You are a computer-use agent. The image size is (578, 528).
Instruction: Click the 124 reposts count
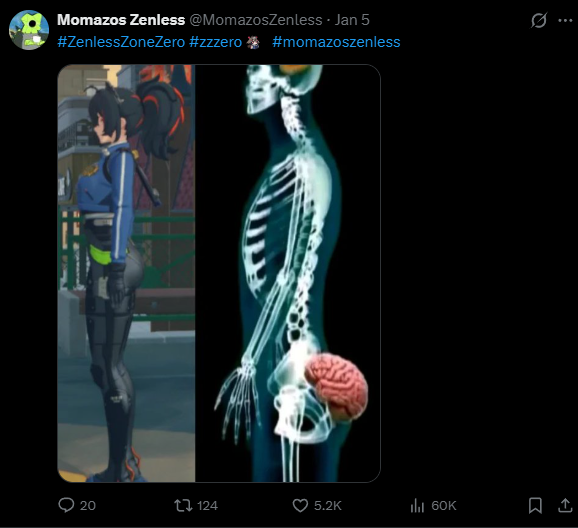(207, 506)
